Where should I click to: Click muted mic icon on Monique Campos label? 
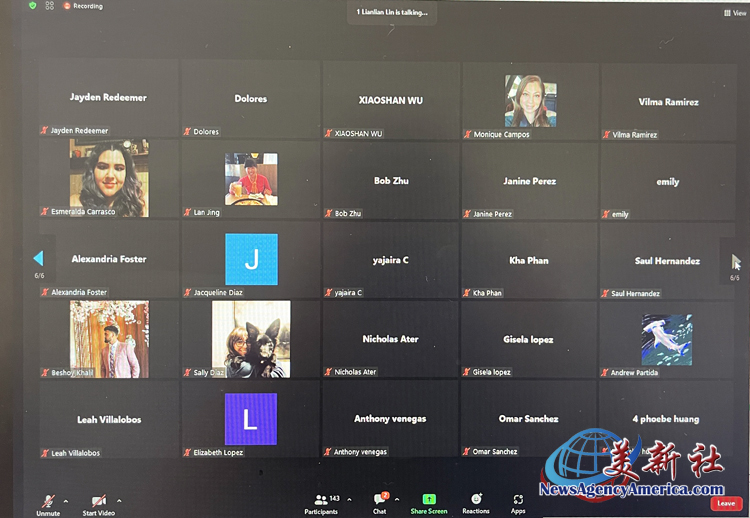point(467,134)
